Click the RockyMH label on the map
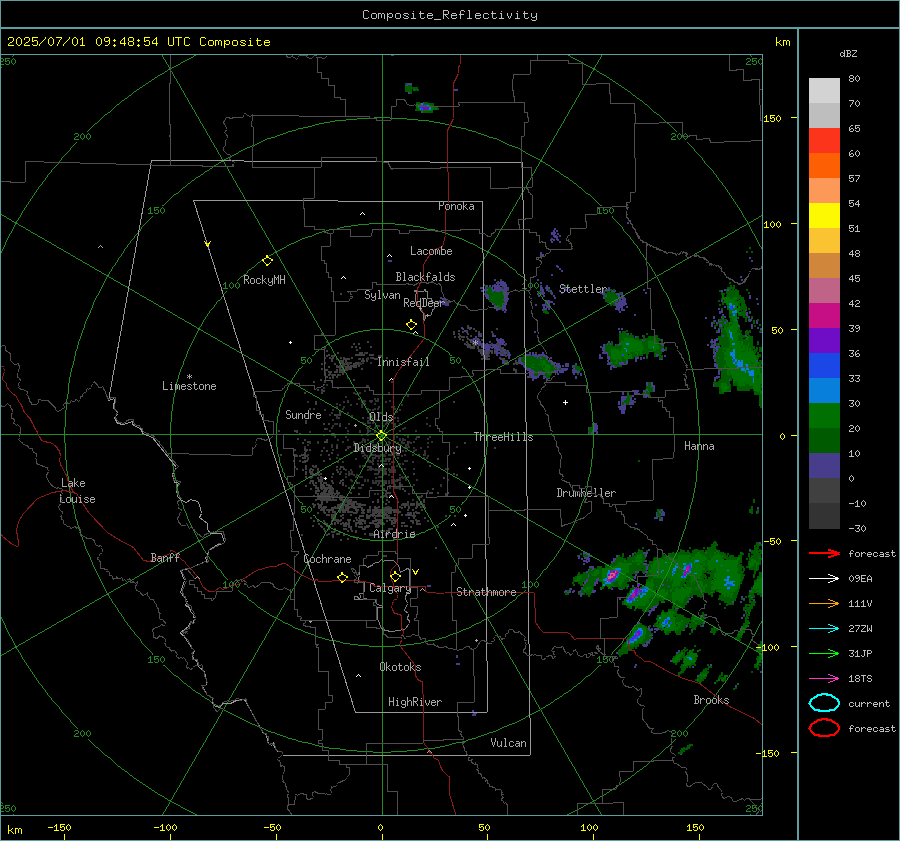900x841 pixels. 264,280
